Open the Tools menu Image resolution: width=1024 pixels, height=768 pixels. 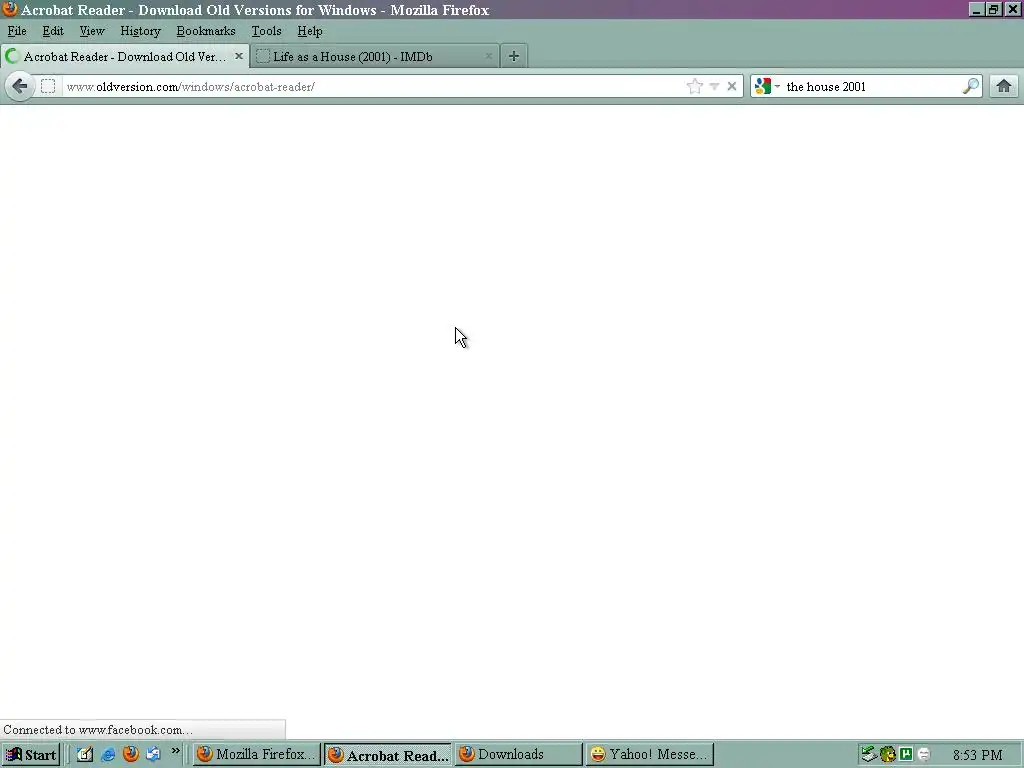(266, 31)
